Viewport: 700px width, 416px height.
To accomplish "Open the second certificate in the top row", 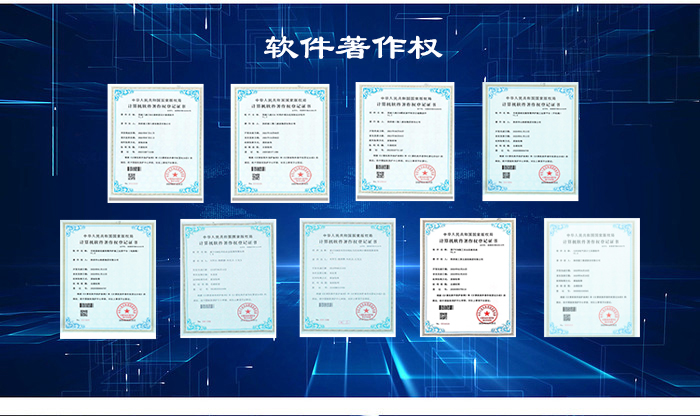I will click(x=278, y=138).
